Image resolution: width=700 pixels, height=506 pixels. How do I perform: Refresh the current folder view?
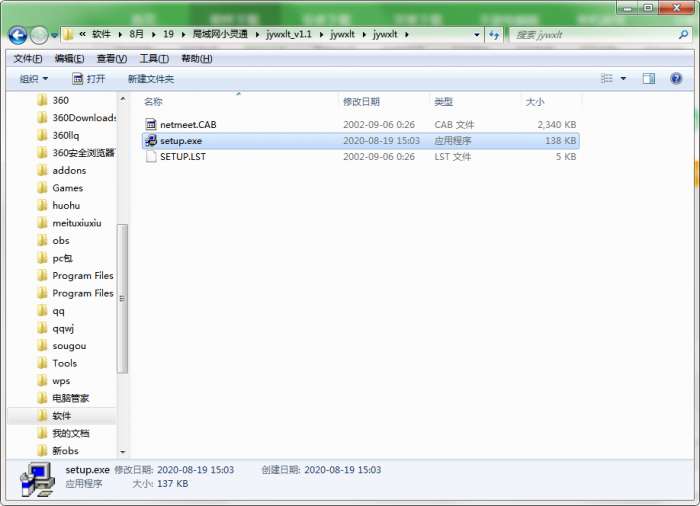tap(494, 35)
